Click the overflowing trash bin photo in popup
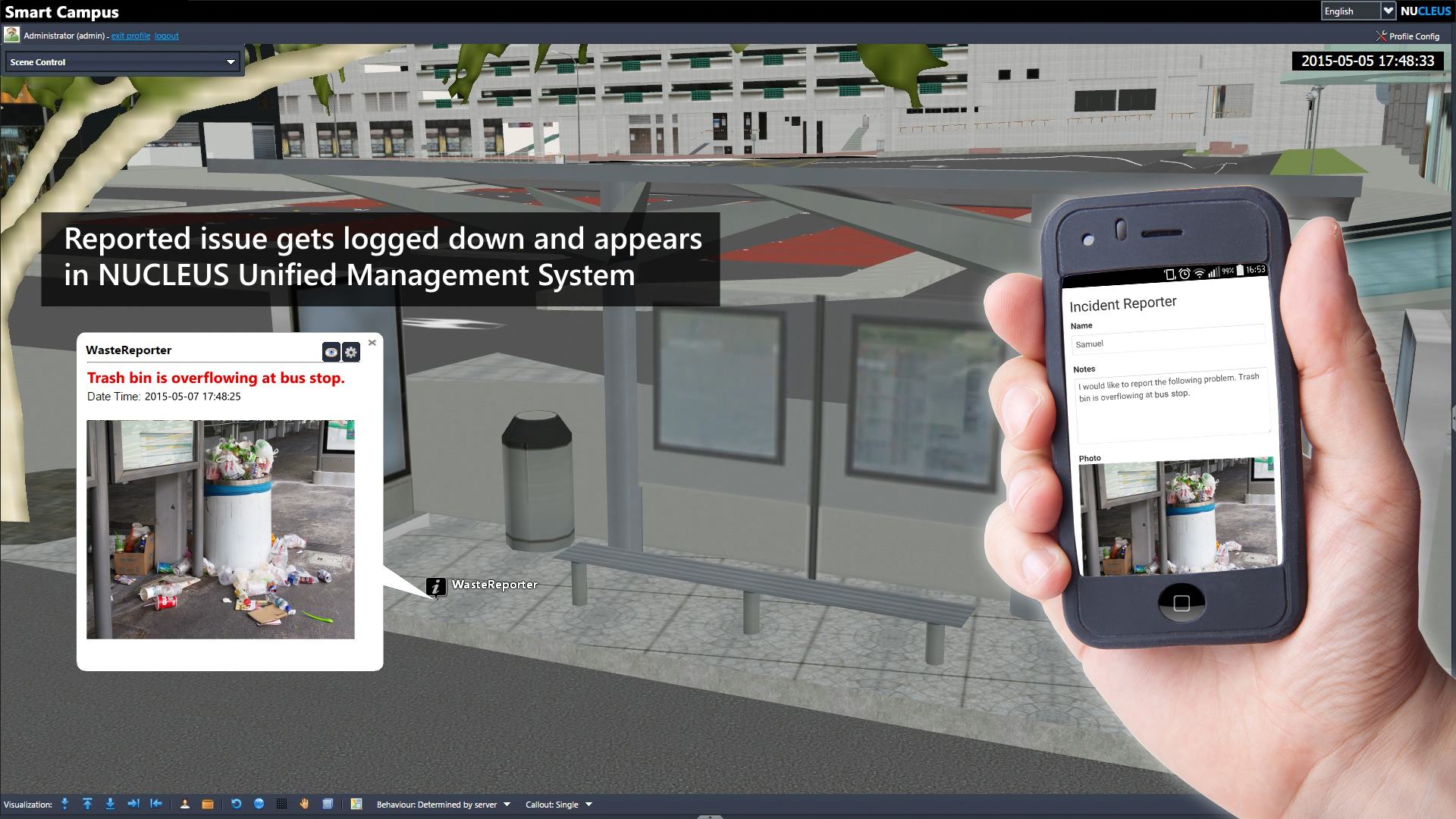This screenshot has height=819, width=1456. 221,529
